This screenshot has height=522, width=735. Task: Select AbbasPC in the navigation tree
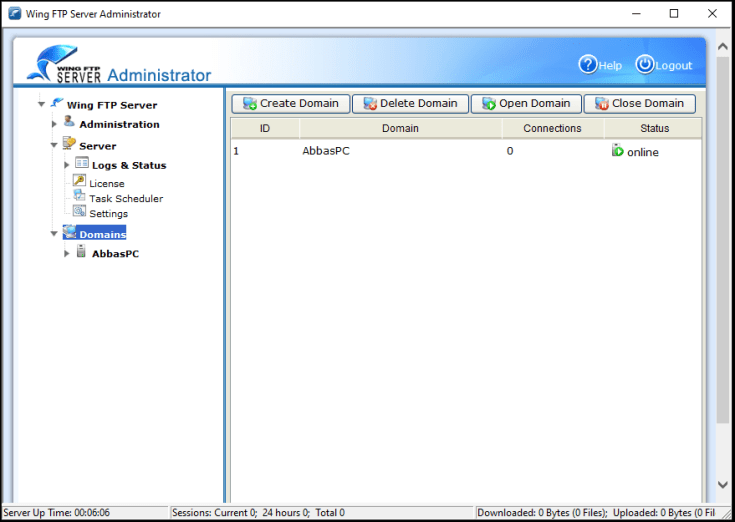pyautogui.click(x=115, y=254)
